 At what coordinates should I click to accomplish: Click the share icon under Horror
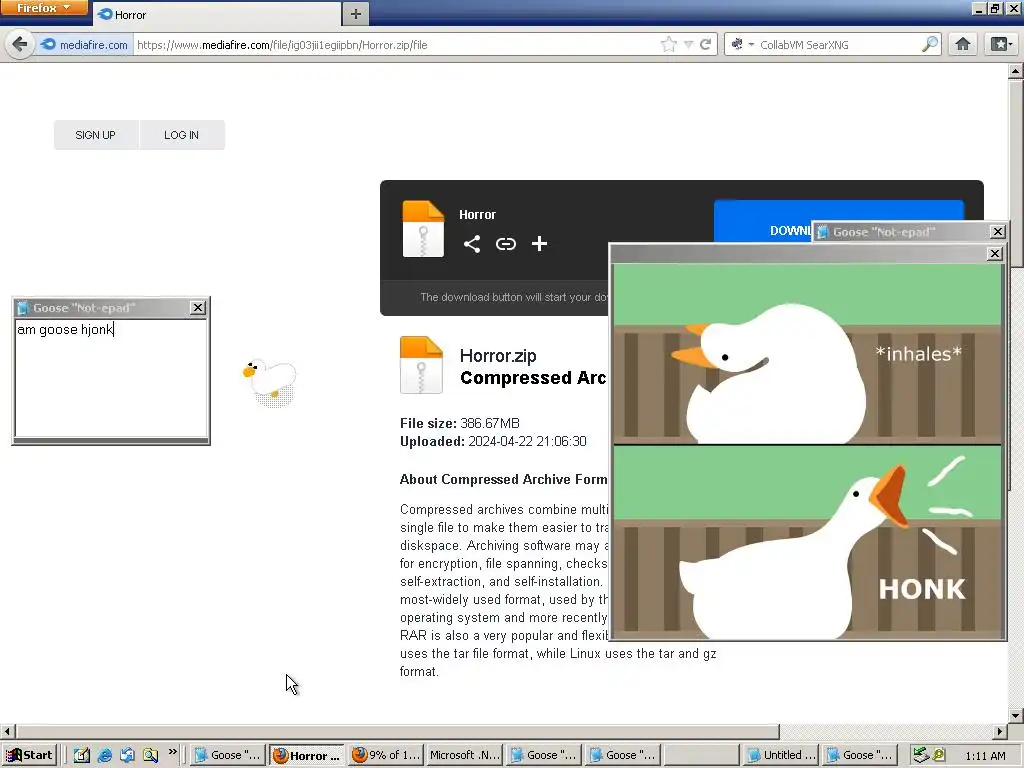coord(472,244)
